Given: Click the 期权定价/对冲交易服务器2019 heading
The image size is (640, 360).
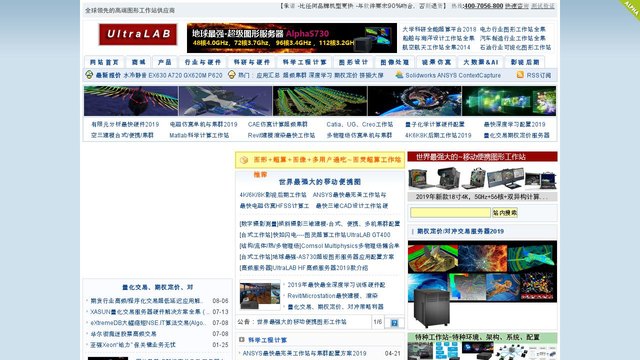Looking at the screenshot, I should [460, 231].
